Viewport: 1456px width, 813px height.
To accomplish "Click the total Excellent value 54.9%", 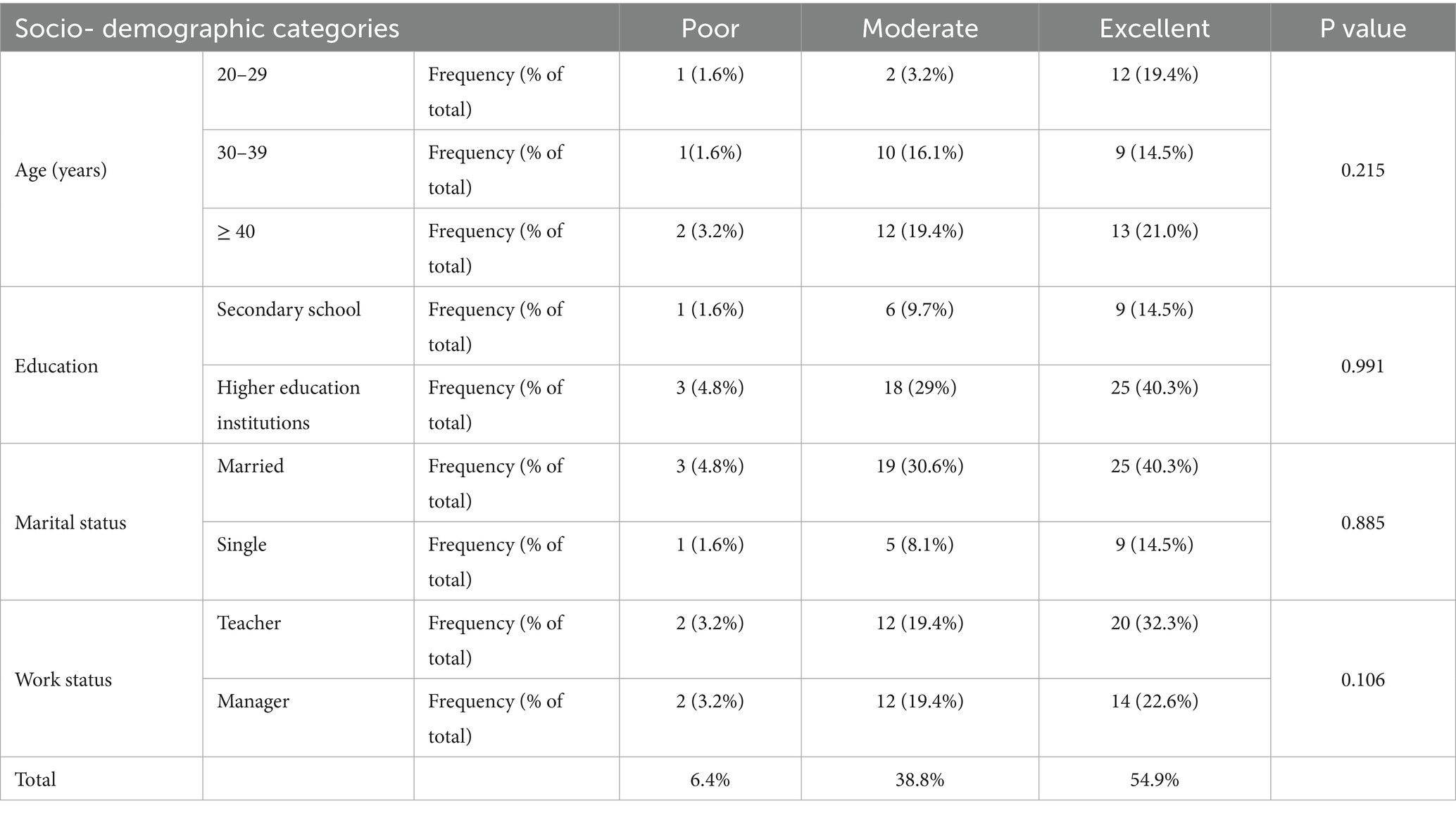I will click(1154, 779).
